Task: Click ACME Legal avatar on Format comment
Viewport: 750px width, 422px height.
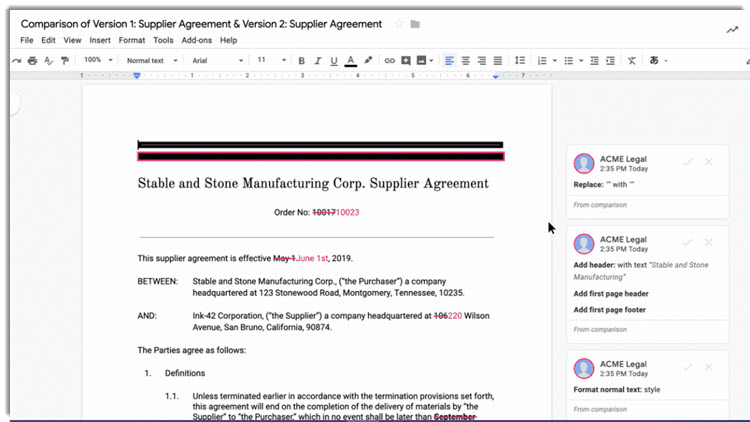Action: (584, 368)
